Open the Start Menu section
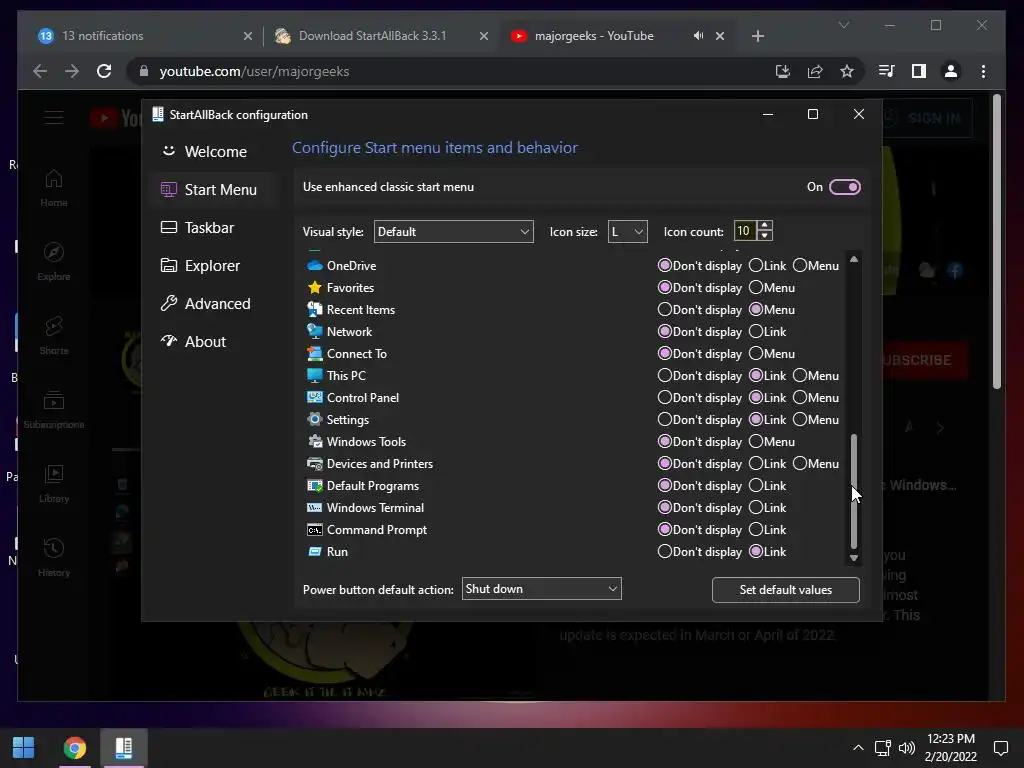This screenshot has height=768, width=1024. click(215, 189)
